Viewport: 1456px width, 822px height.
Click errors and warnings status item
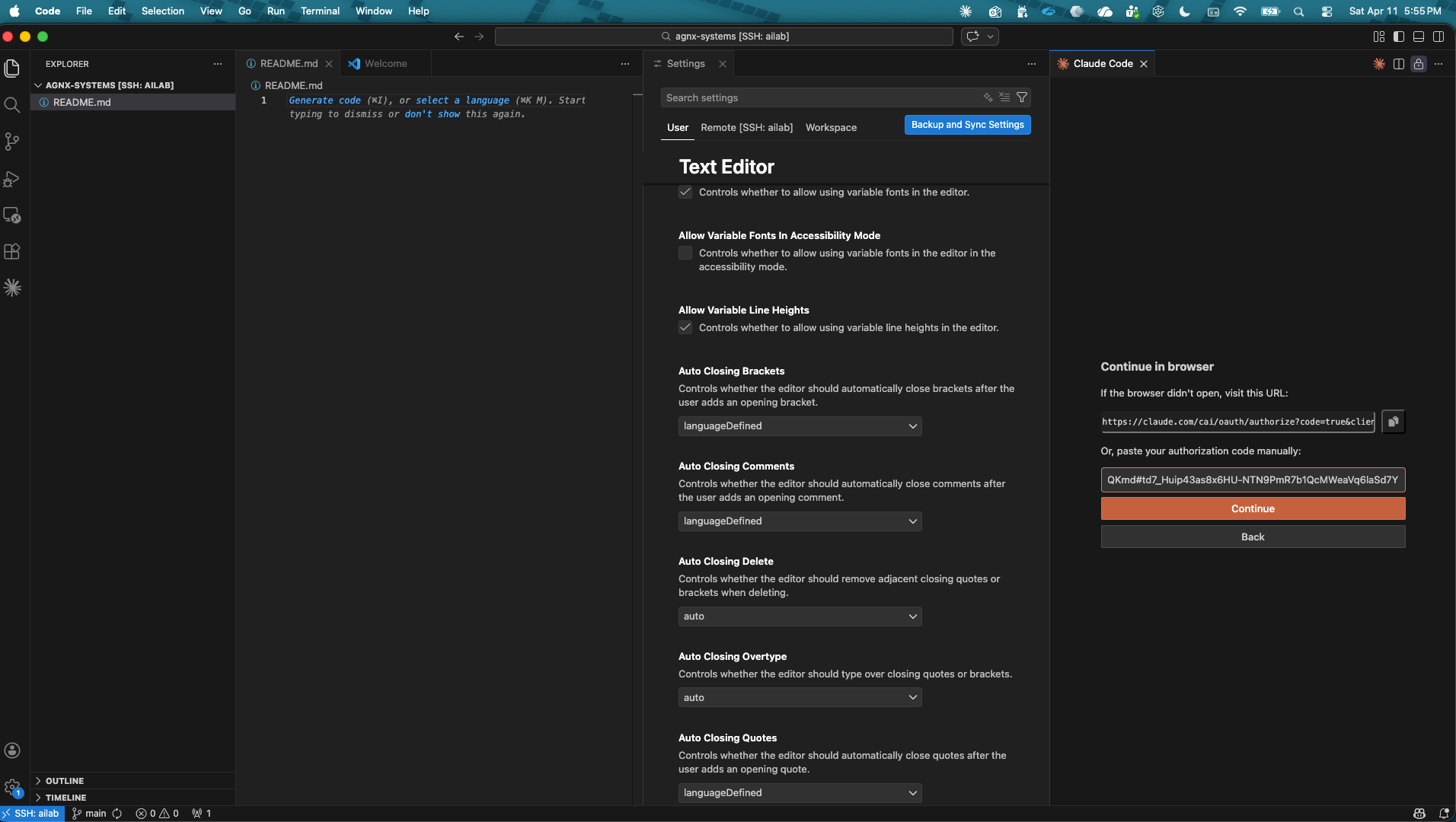(157, 814)
